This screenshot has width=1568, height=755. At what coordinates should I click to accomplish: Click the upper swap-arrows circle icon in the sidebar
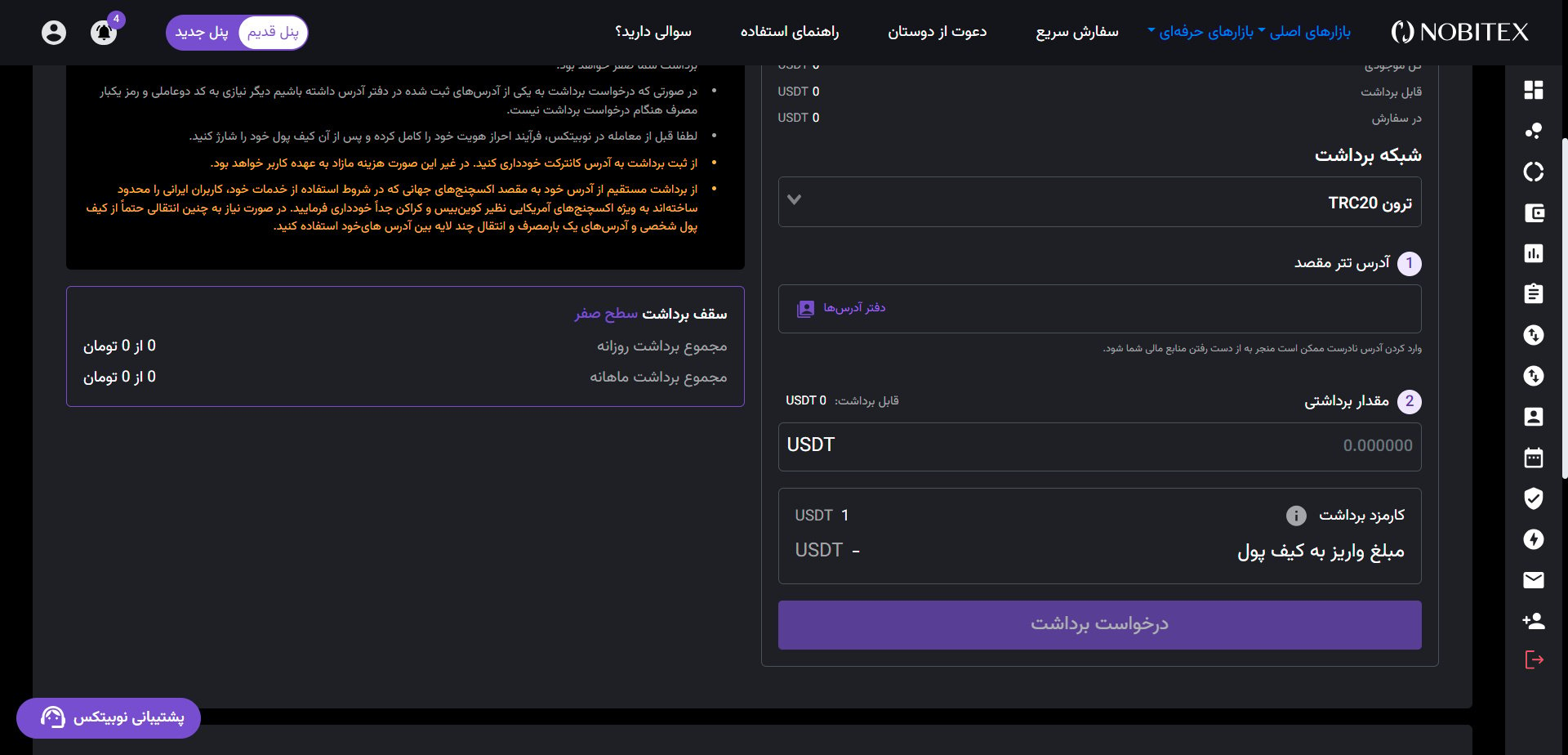coord(1534,335)
